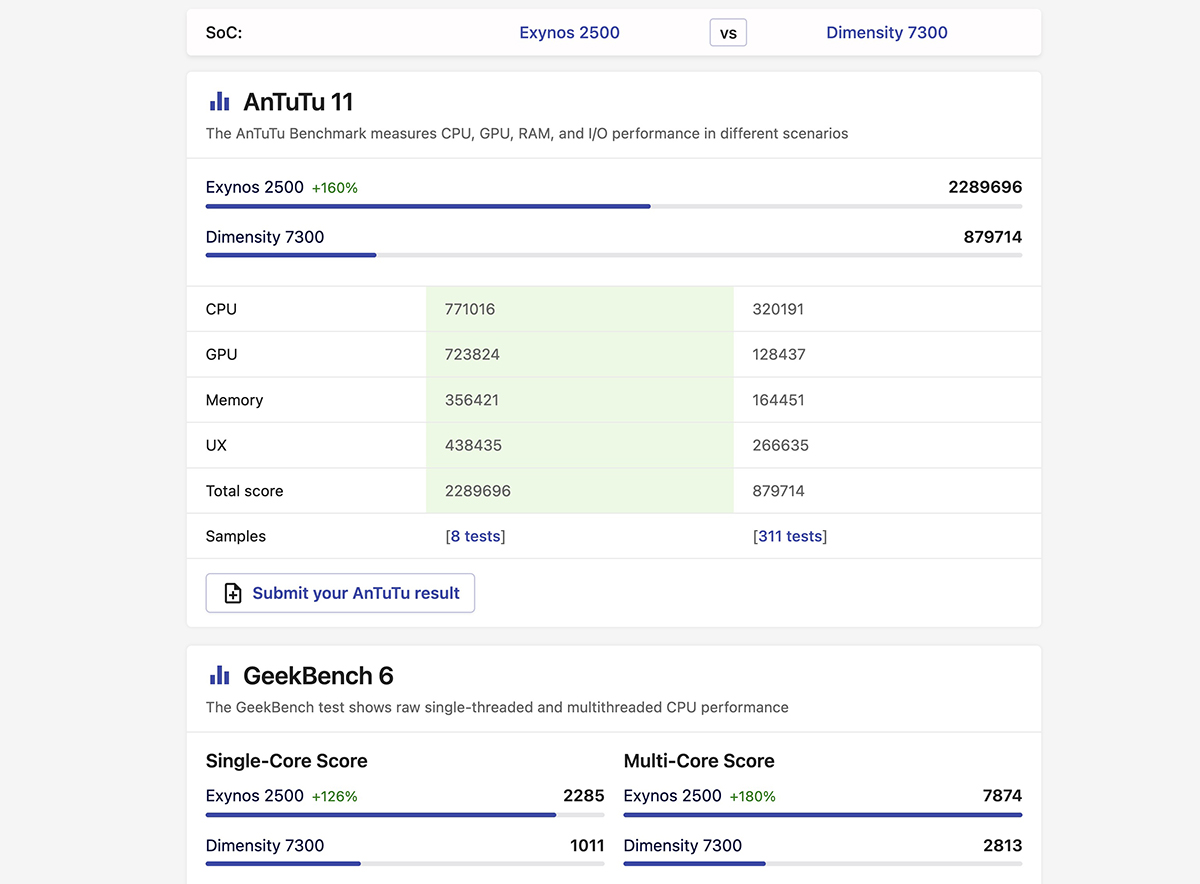Select Memory score 164451

(x=778, y=400)
